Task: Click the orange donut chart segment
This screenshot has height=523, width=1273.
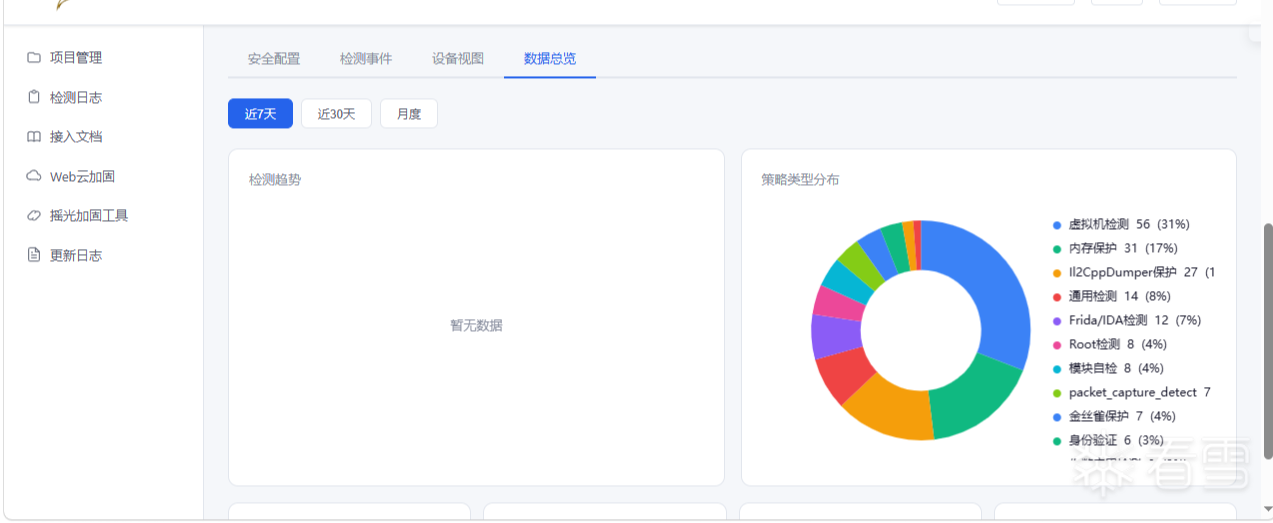Action: click(x=890, y=412)
